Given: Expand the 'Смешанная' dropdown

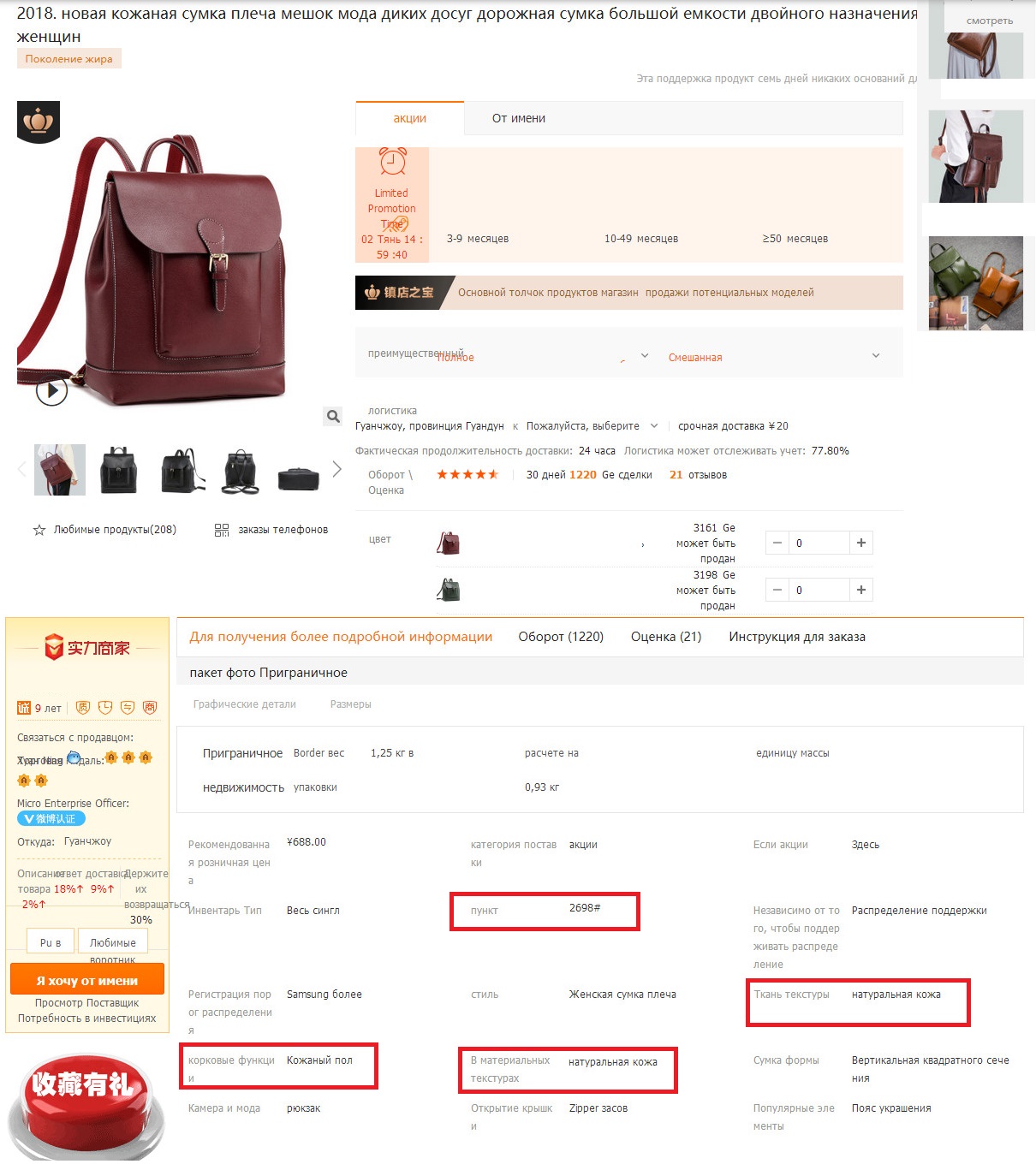Looking at the screenshot, I should [x=875, y=356].
